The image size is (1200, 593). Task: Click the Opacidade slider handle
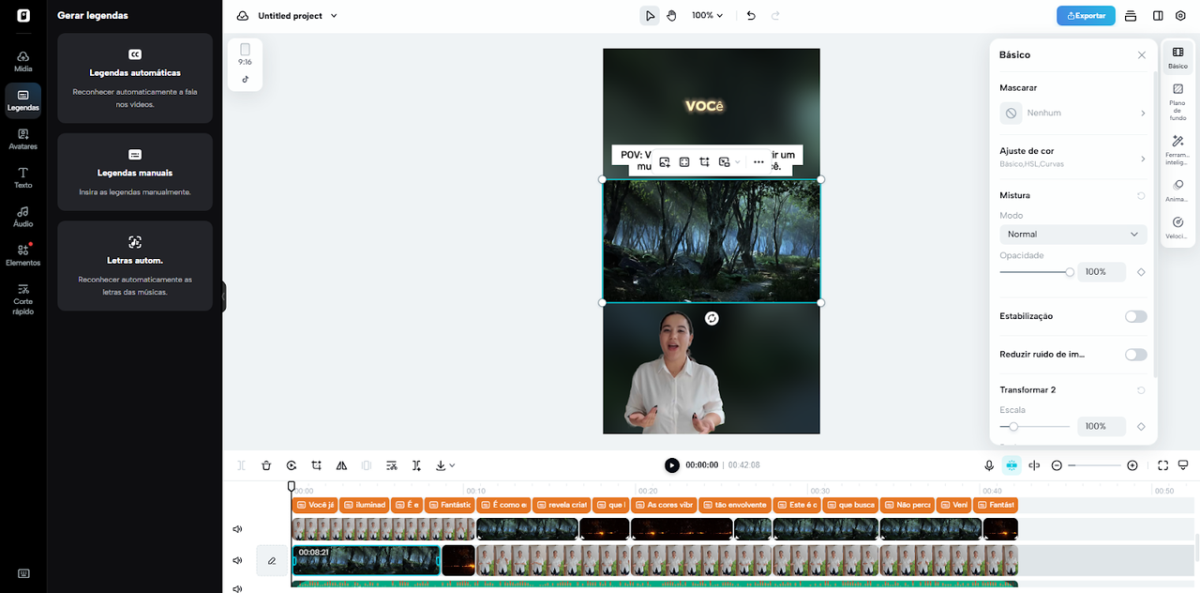(x=1069, y=272)
